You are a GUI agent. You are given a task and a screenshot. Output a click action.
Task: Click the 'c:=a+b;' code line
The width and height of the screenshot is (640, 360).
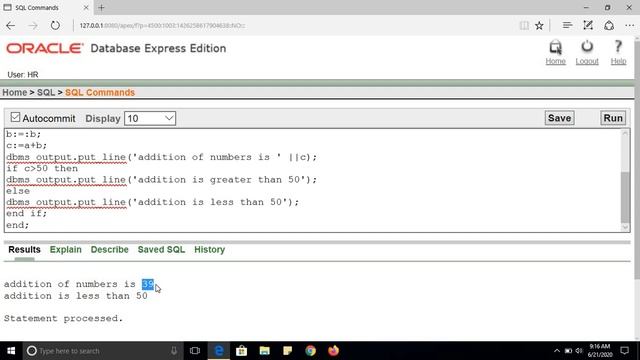click(x=27, y=145)
